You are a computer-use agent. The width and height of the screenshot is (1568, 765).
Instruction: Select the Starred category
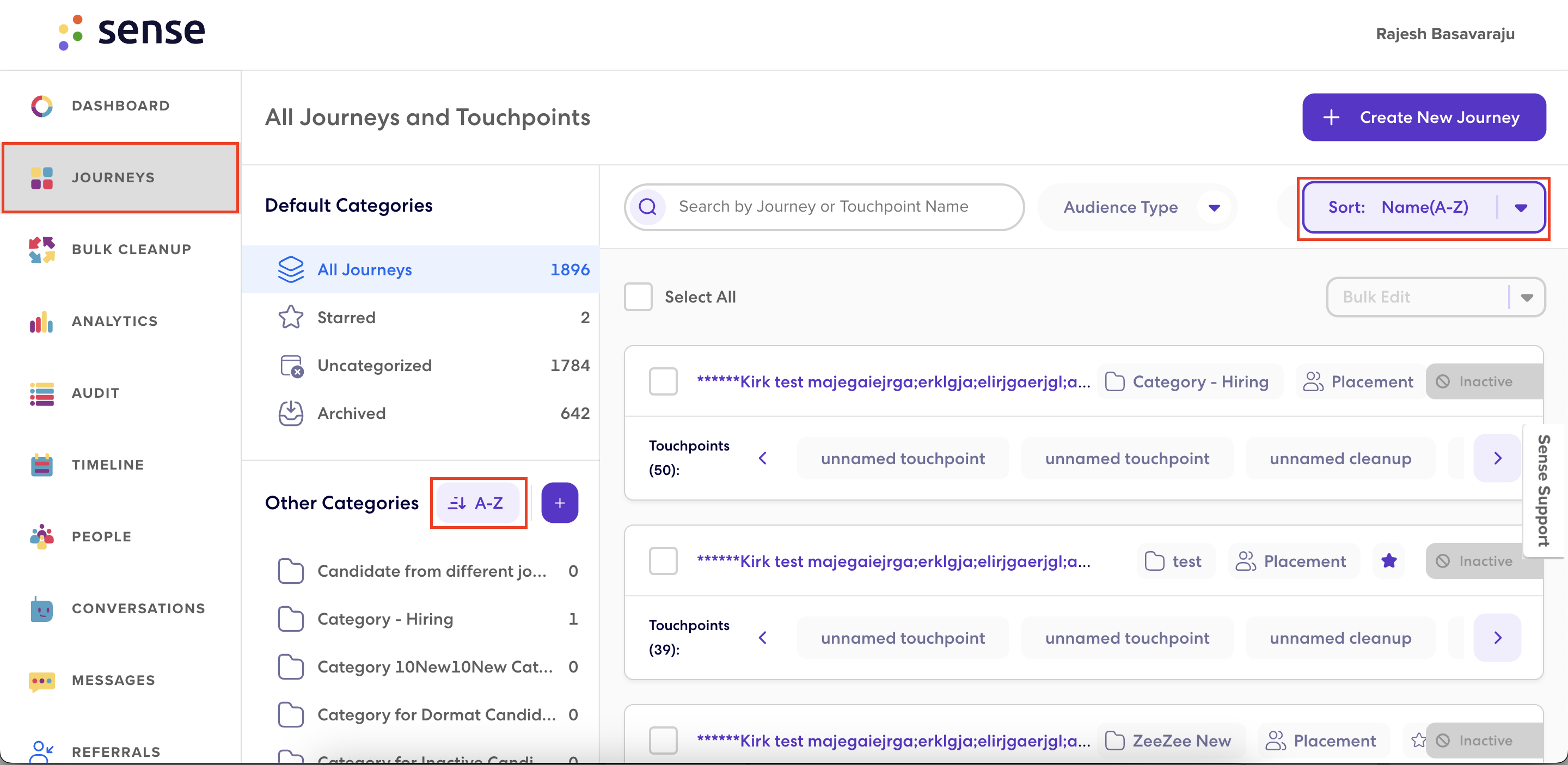[x=421, y=317]
